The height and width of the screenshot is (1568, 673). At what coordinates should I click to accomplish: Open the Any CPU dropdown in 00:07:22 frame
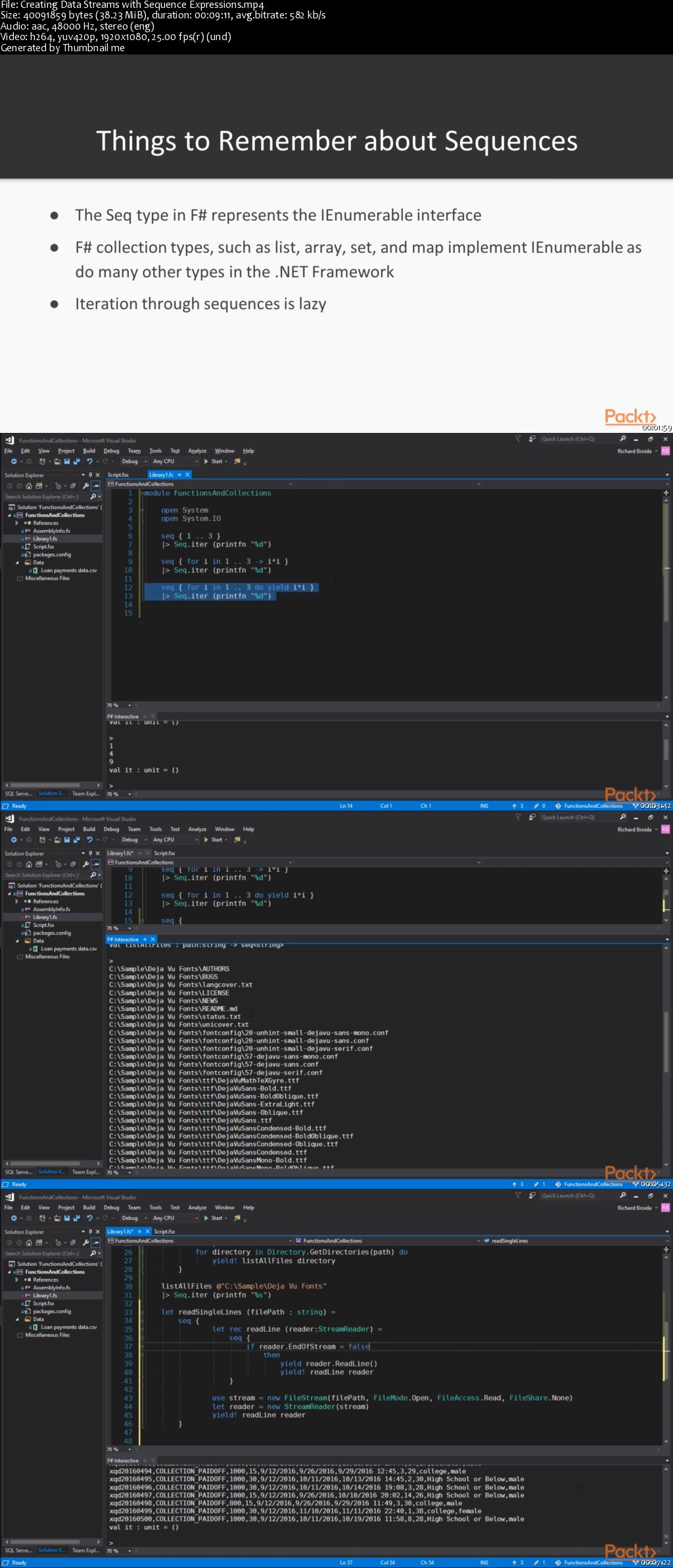point(175,1218)
